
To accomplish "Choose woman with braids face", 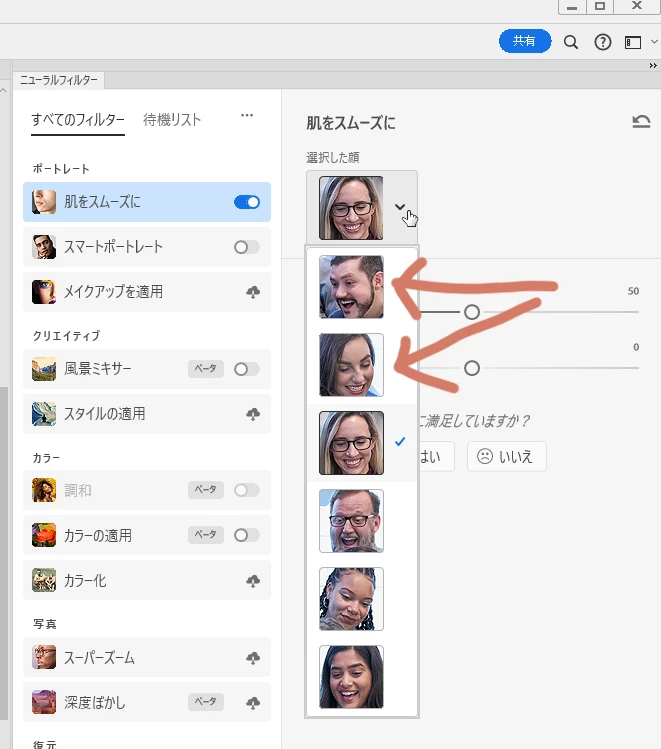I will click(x=351, y=599).
